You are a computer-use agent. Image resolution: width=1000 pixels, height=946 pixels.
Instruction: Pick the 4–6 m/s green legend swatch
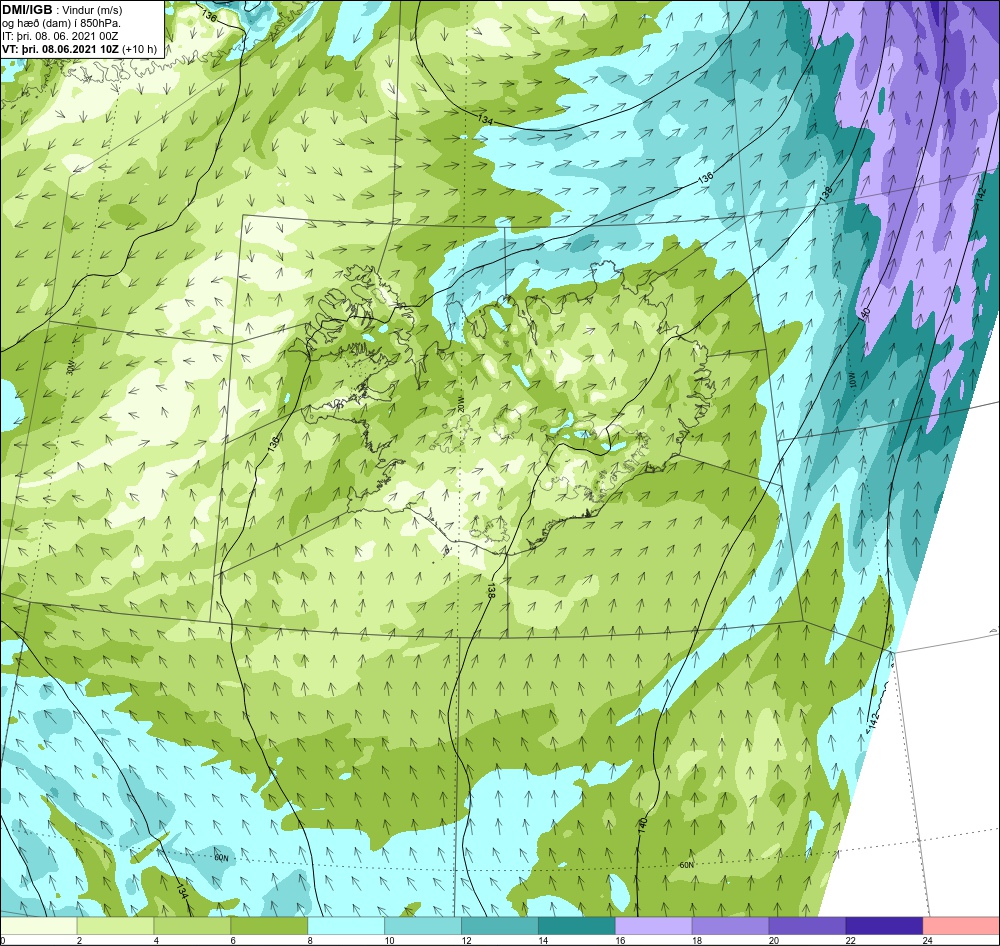click(192, 925)
